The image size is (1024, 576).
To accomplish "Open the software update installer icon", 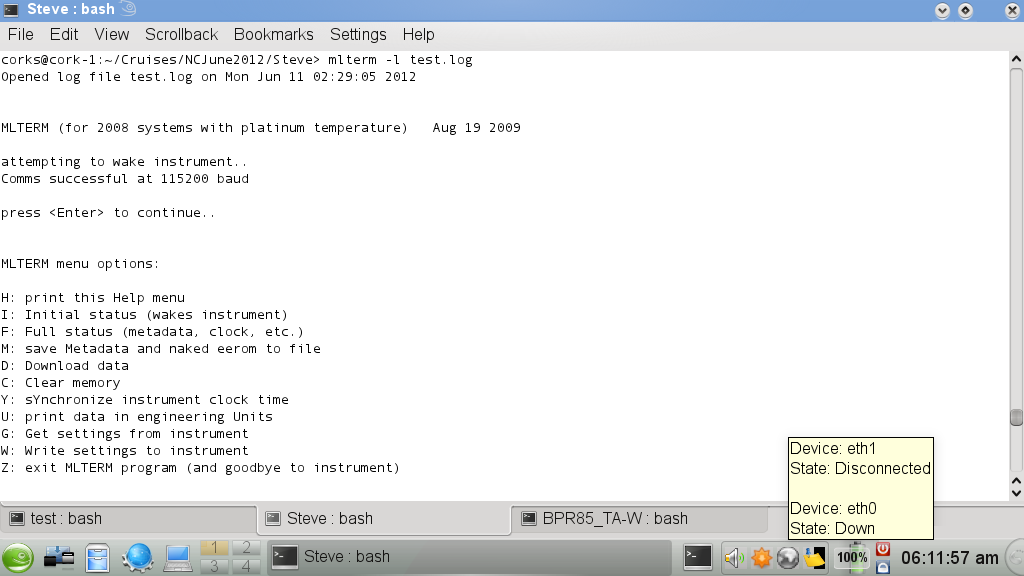I will 58,557.
